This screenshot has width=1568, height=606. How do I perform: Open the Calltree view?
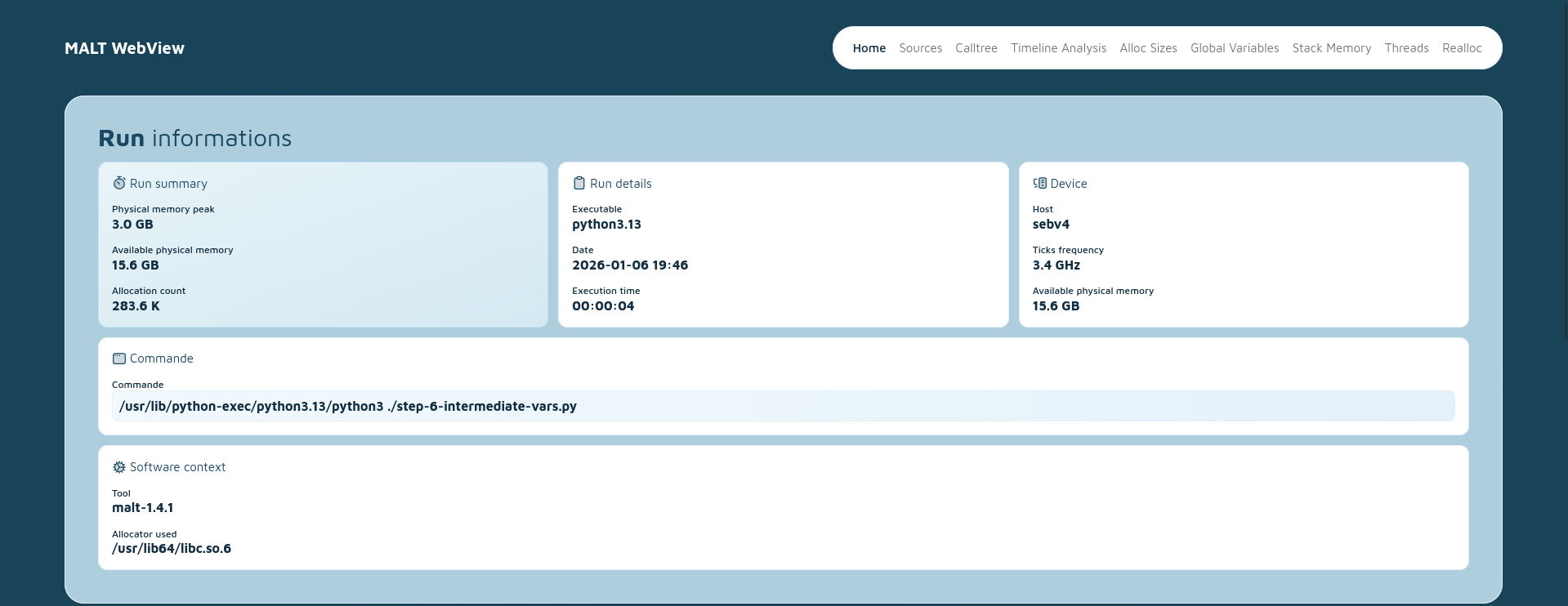click(976, 48)
